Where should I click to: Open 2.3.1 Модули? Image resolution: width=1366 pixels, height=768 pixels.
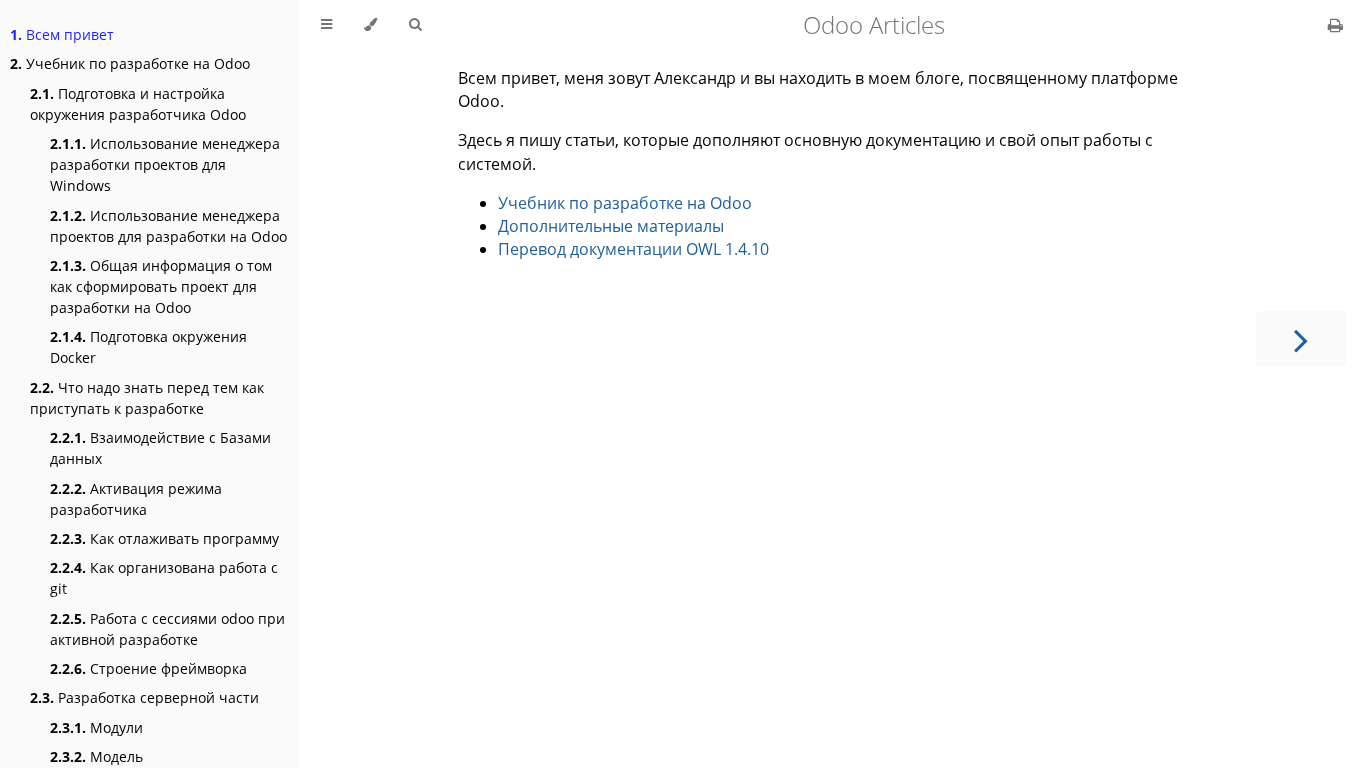[96, 728]
